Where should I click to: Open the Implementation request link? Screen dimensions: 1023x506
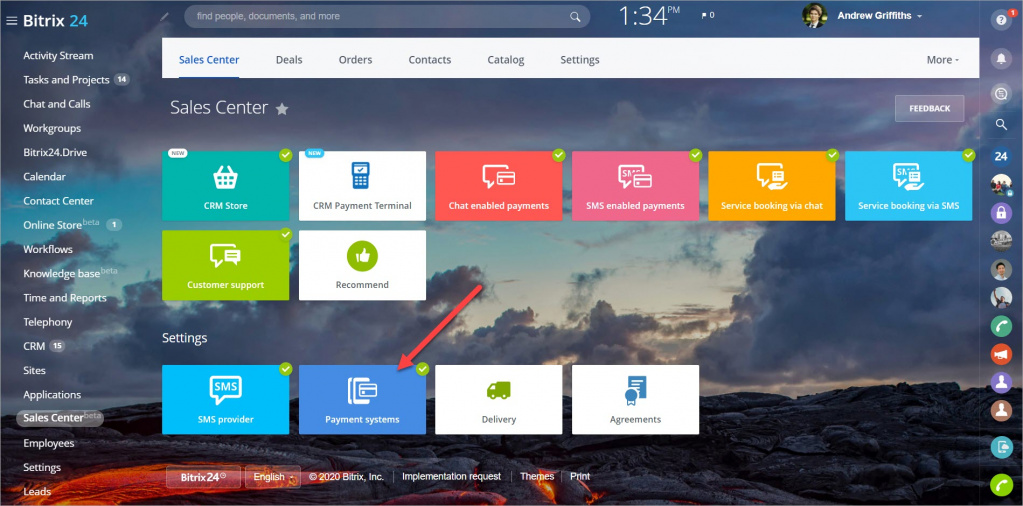click(x=451, y=477)
